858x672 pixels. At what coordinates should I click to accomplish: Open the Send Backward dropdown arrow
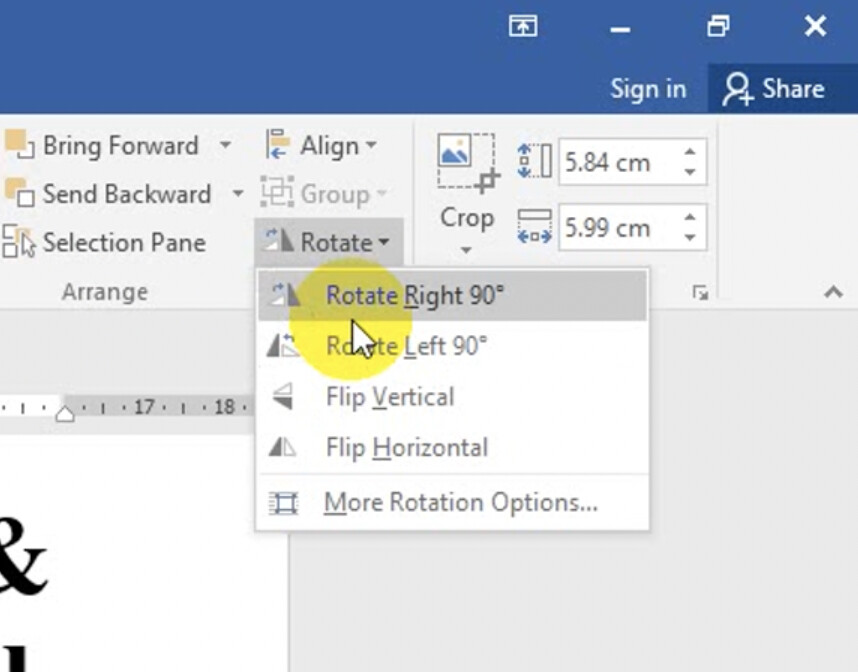[238, 193]
